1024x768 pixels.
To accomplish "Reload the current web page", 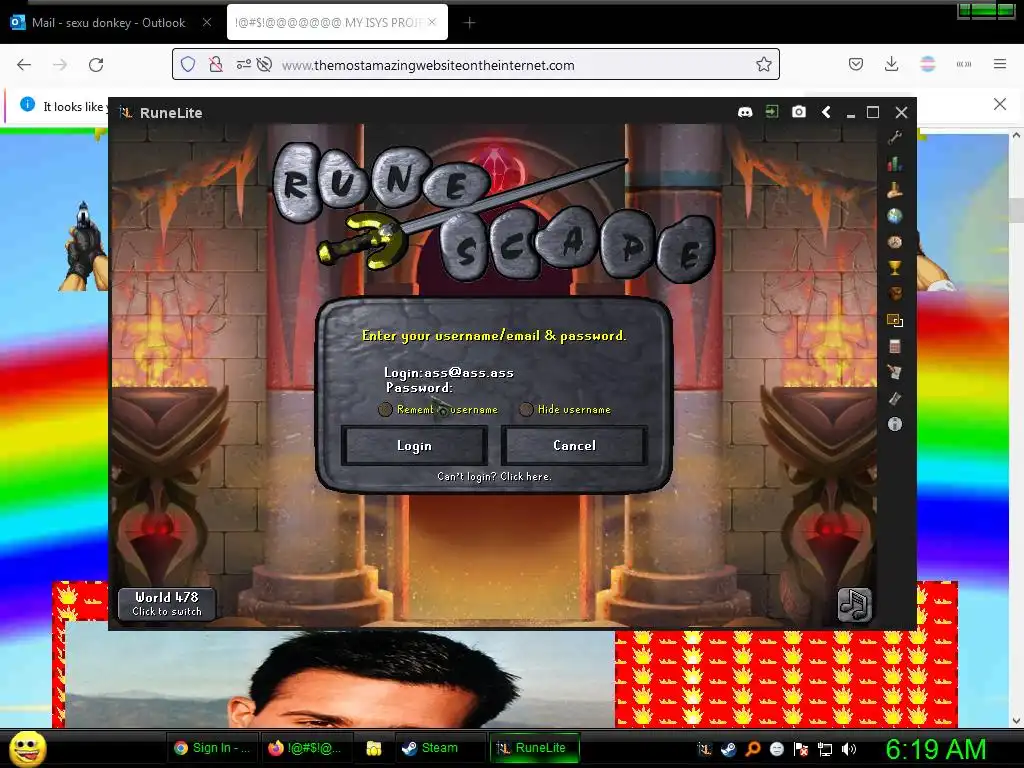I will point(96,65).
